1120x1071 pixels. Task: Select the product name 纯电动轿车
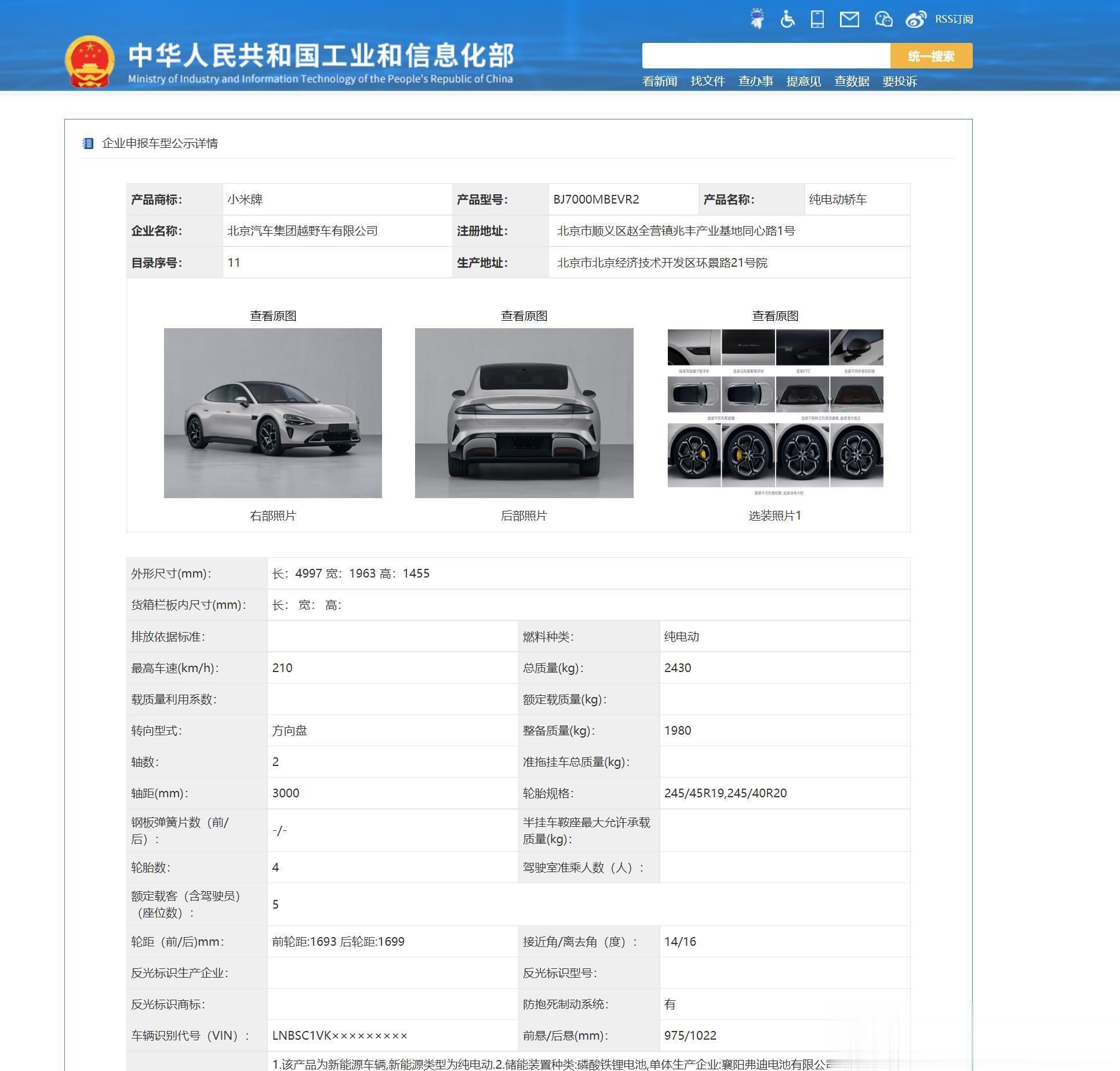(x=838, y=199)
